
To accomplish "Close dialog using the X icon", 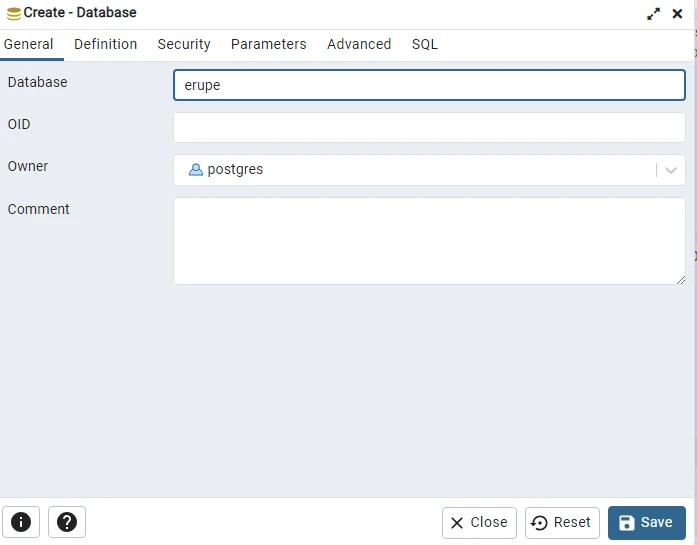I will (x=677, y=14).
